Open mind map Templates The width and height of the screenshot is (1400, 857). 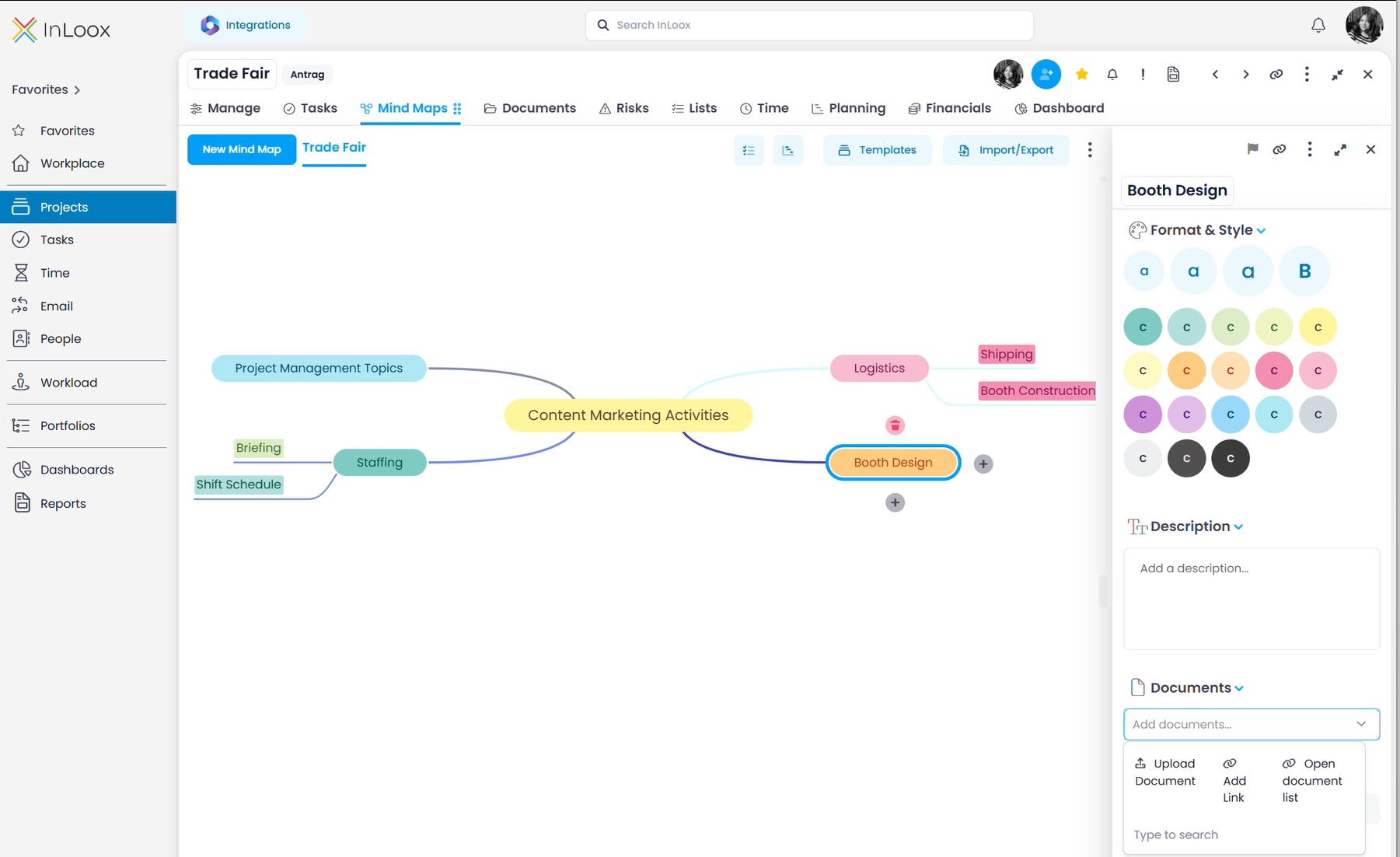(x=878, y=150)
